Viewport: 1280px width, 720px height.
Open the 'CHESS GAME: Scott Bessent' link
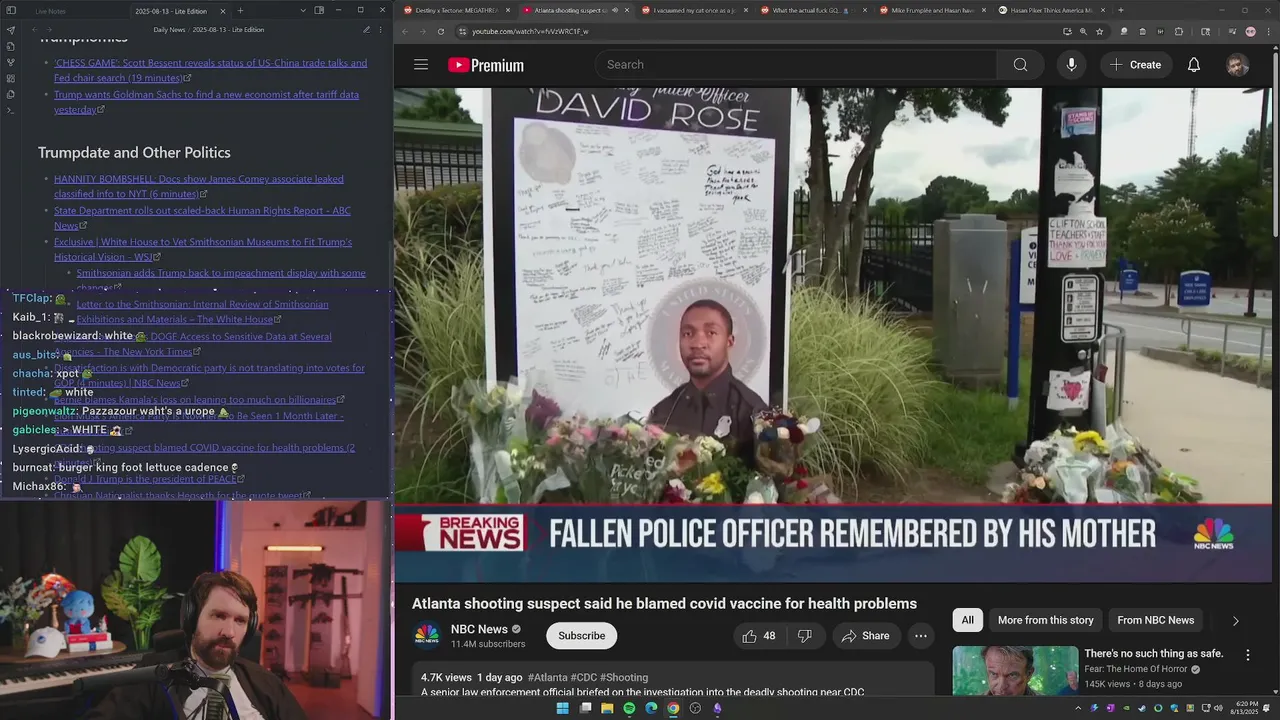click(210, 70)
